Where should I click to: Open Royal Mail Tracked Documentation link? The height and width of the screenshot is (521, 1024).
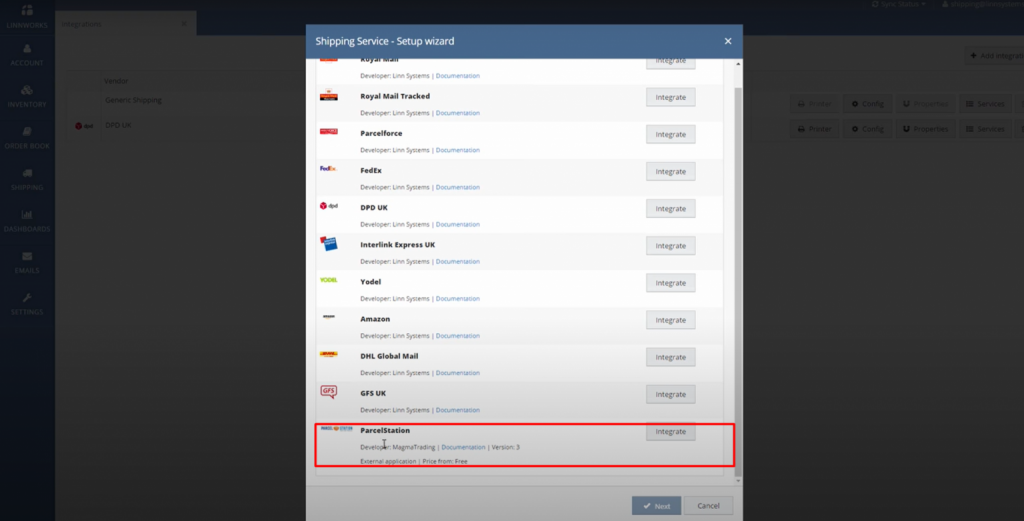click(x=458, y=113)
